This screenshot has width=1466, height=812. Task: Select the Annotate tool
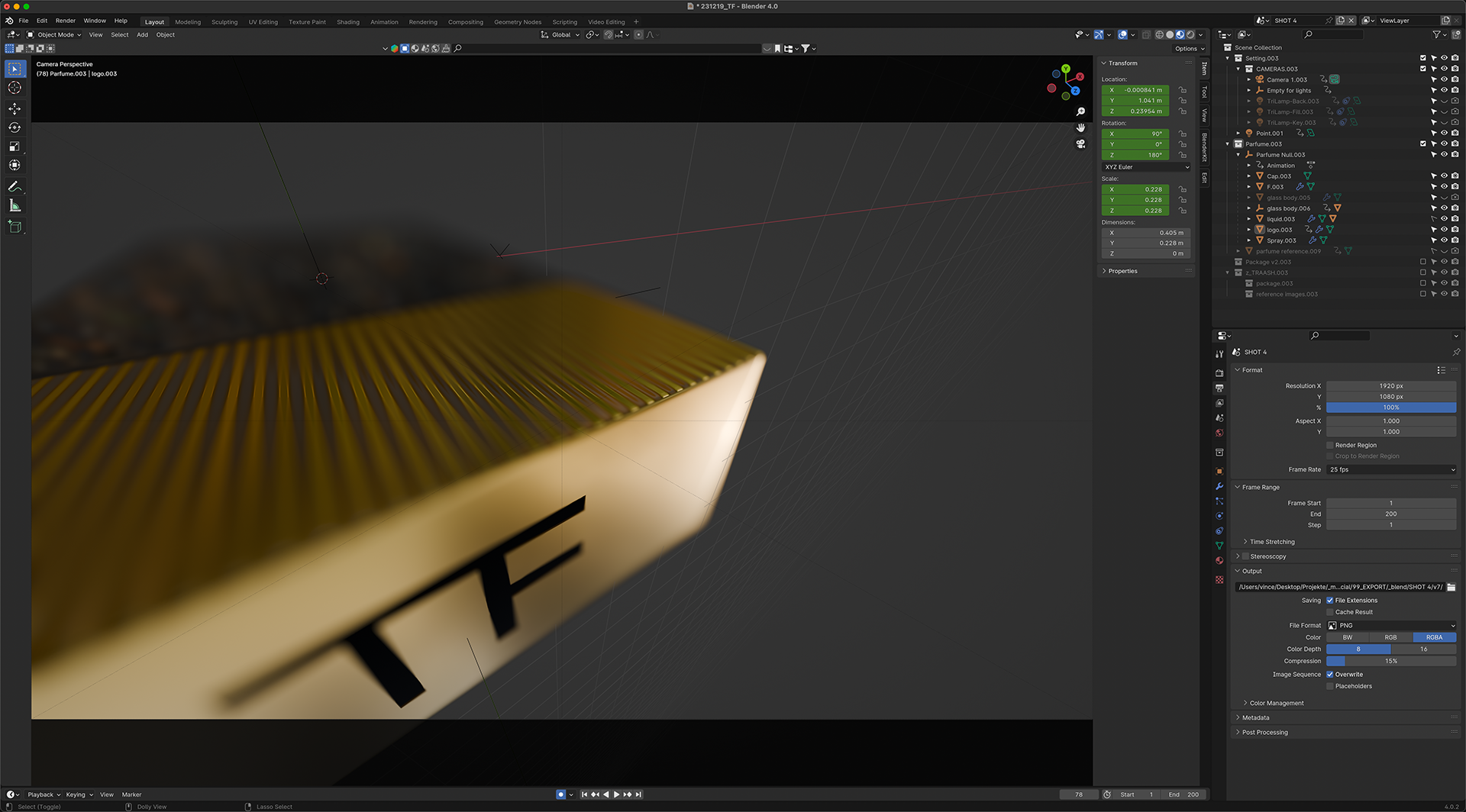point(15,186)
